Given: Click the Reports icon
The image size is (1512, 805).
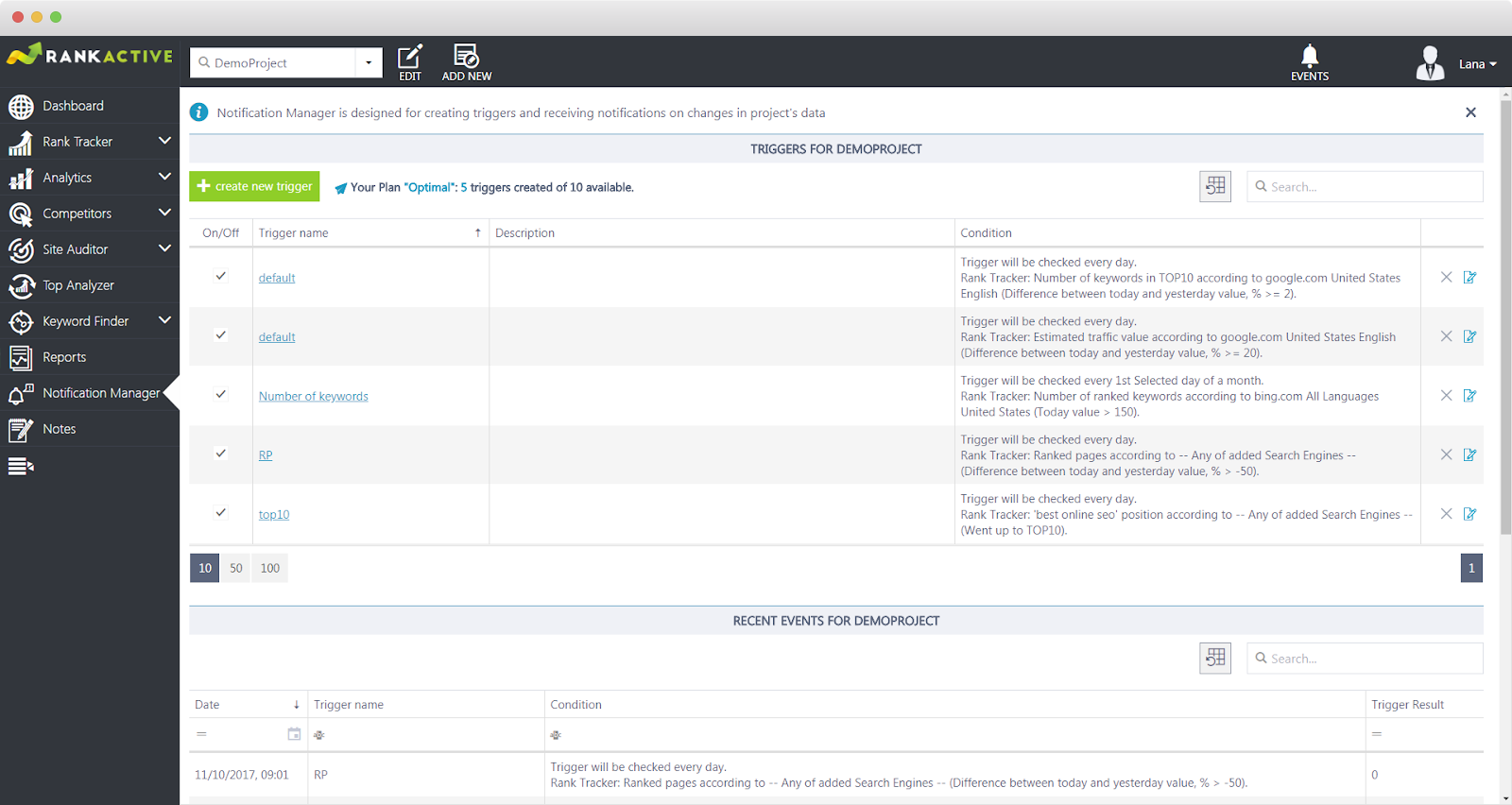Looking at the screenshot, I should point(21,358).
